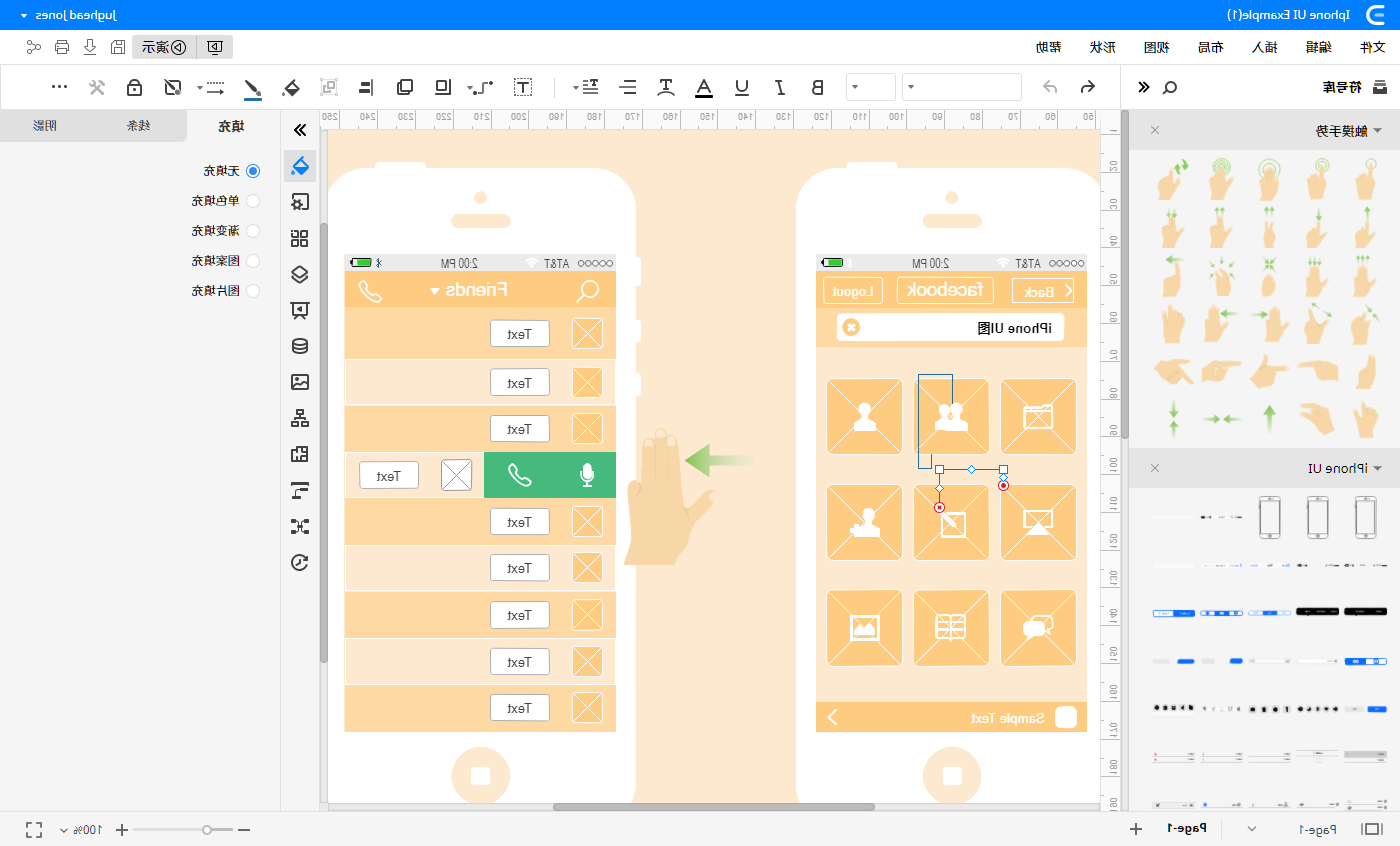Collapse the symbol library with double chevron
Image resolution: width=1400 pixels, height=846 pixels.
click(x=1144, y=88)
